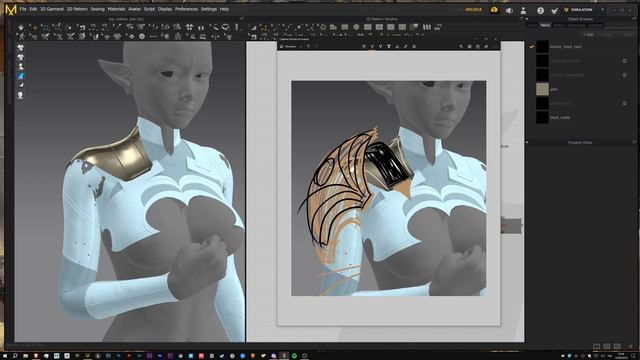Click the zoom icon in Snip & Sketch

(461, 47)
